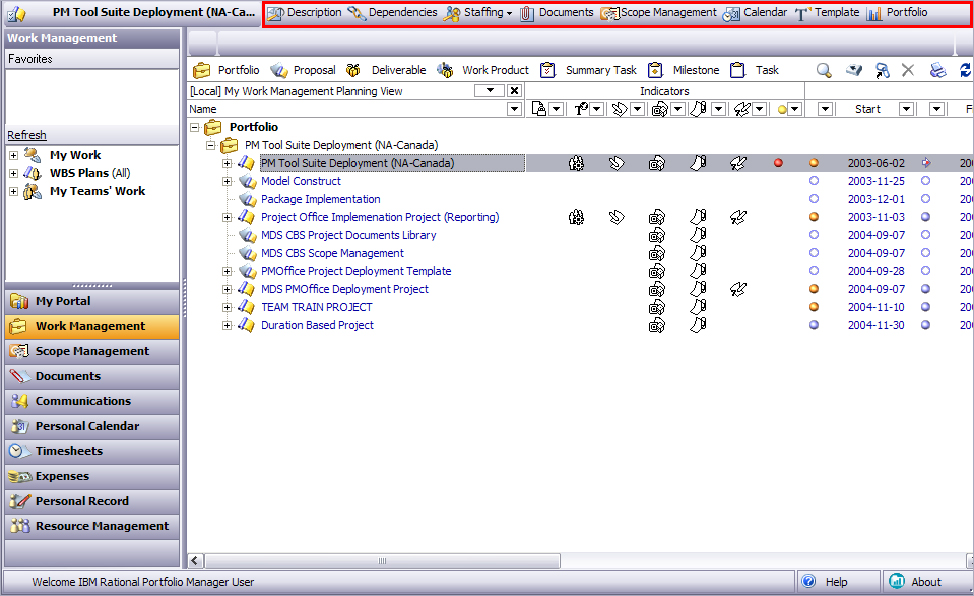974x596 pixels.
Task: Expand My Teams' Work in sidebar
Action: tap(13, 191)
